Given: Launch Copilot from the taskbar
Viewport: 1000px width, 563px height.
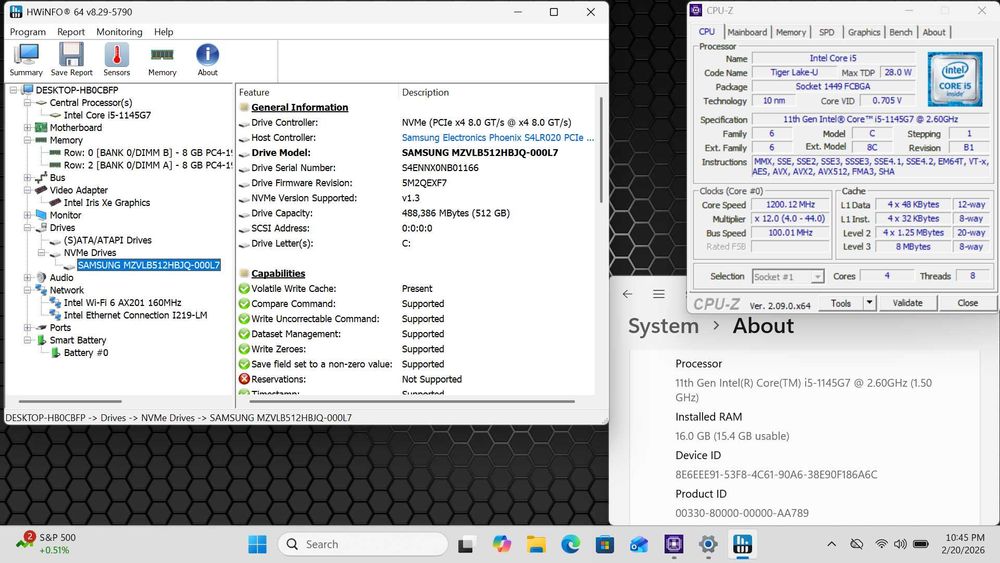Looking at the screenshot, I should coord(502,545).
